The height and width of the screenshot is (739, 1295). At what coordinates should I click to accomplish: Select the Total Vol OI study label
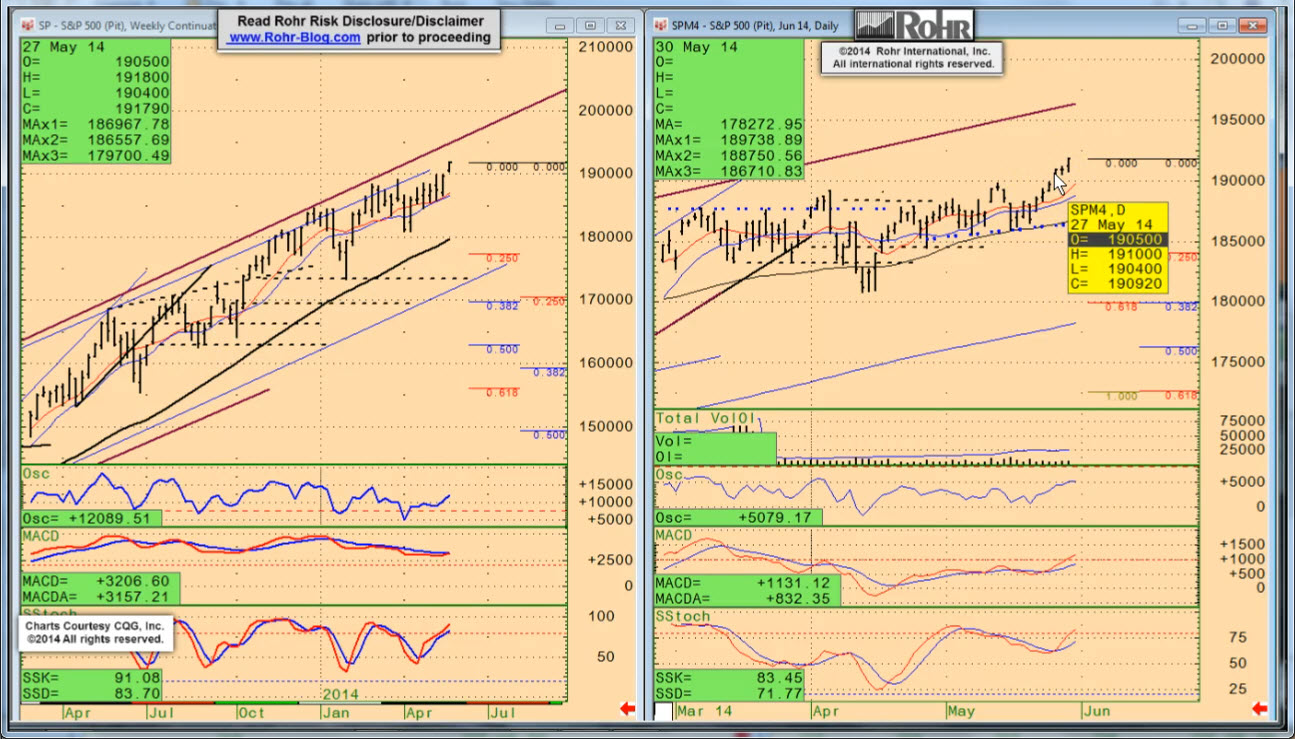pos(706,419)
